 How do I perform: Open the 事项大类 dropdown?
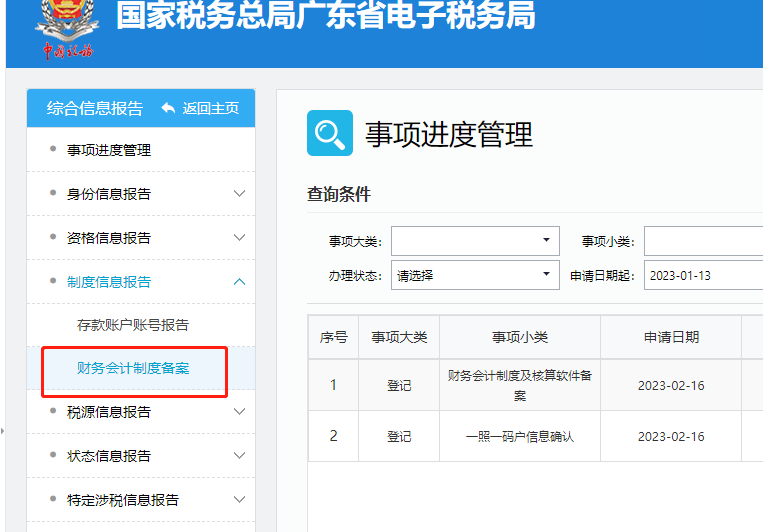point(475,241)
